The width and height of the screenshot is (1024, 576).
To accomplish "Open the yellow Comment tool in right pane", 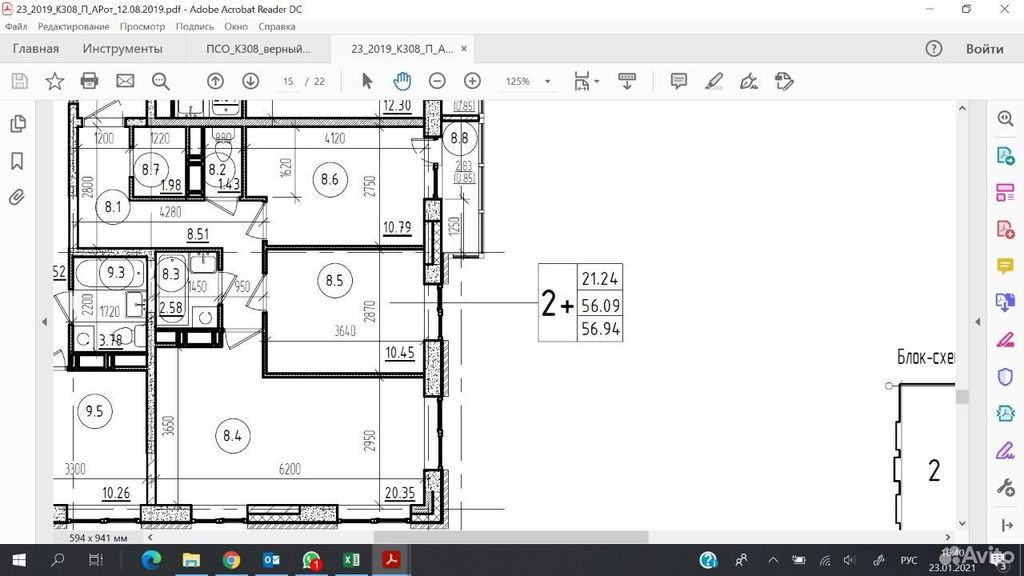I will pyautogui.click(x=1005, y=266).
